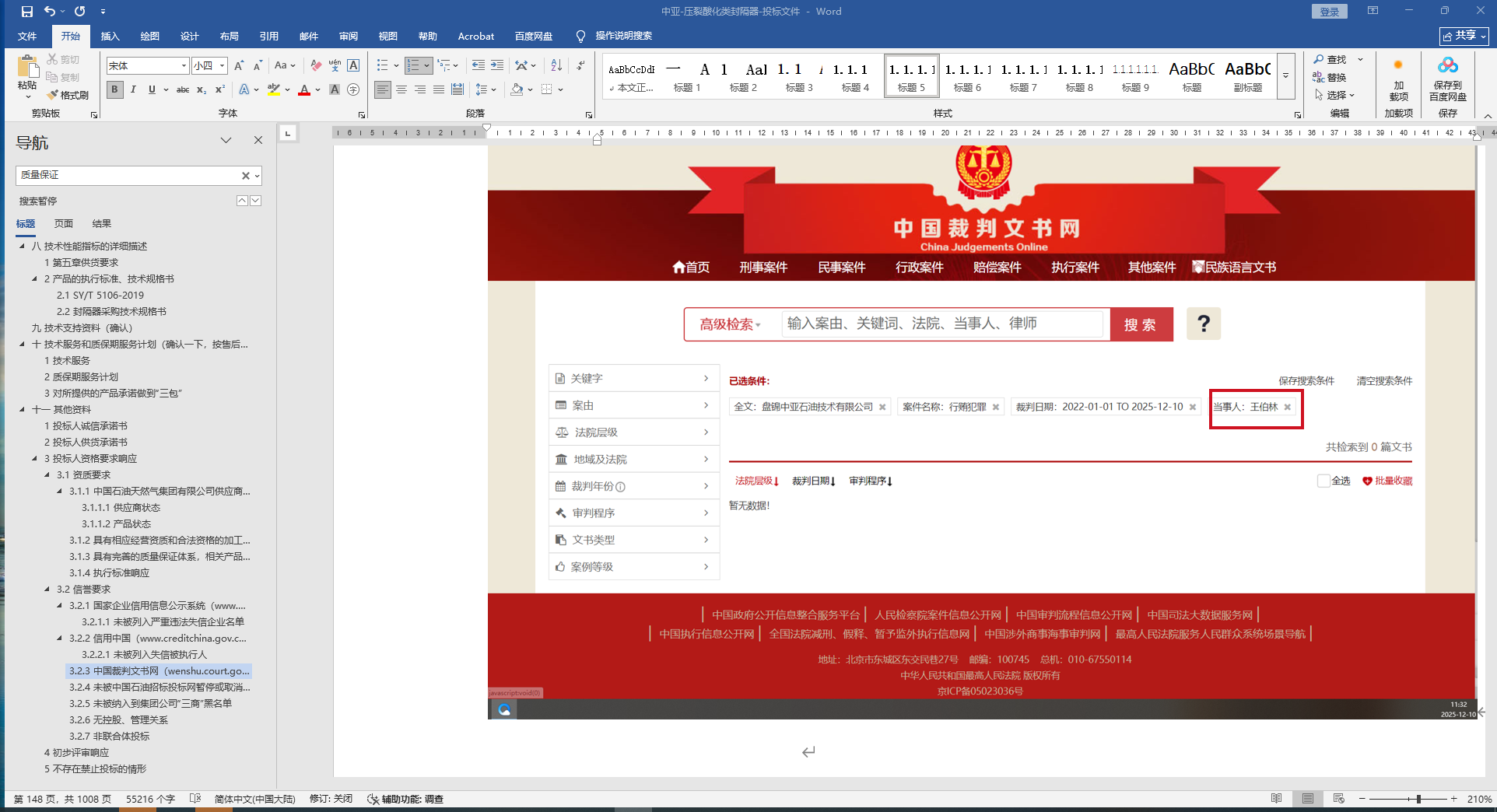Image resolution: width=1497 pixels, height=812 pixels.
Task: Toggle superscript formatting
Action: click(x=220, y=89)
